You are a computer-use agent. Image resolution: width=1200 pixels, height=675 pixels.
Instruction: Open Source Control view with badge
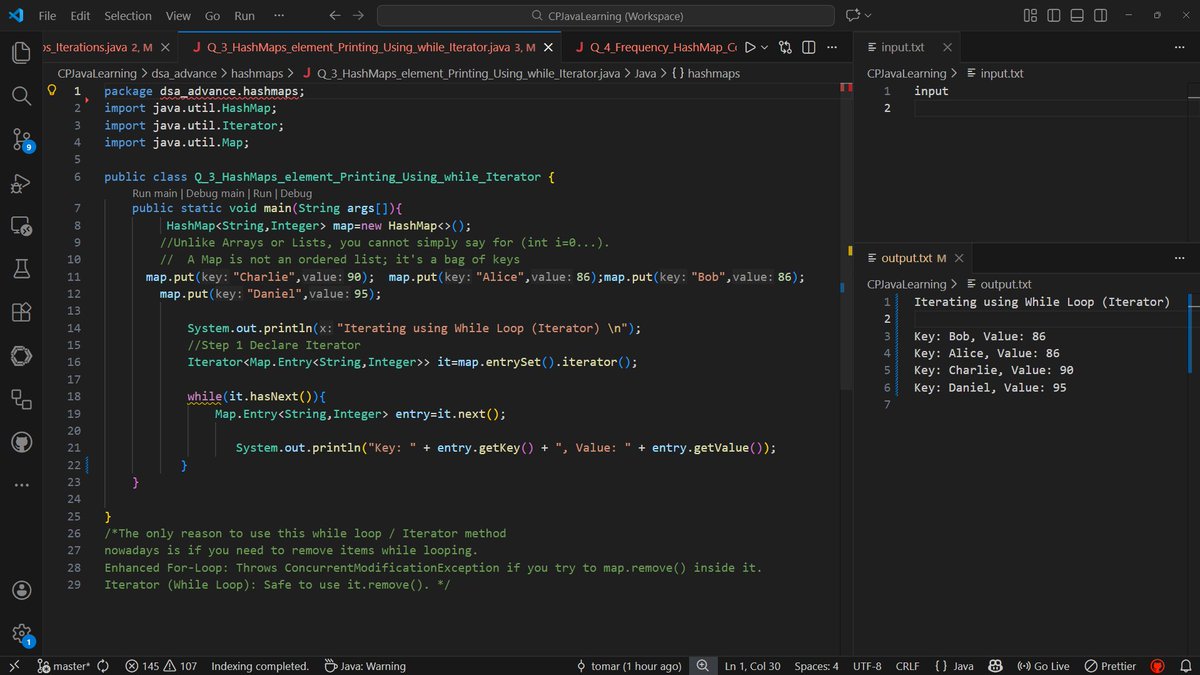pyautogui.click(x=21, y=140)
